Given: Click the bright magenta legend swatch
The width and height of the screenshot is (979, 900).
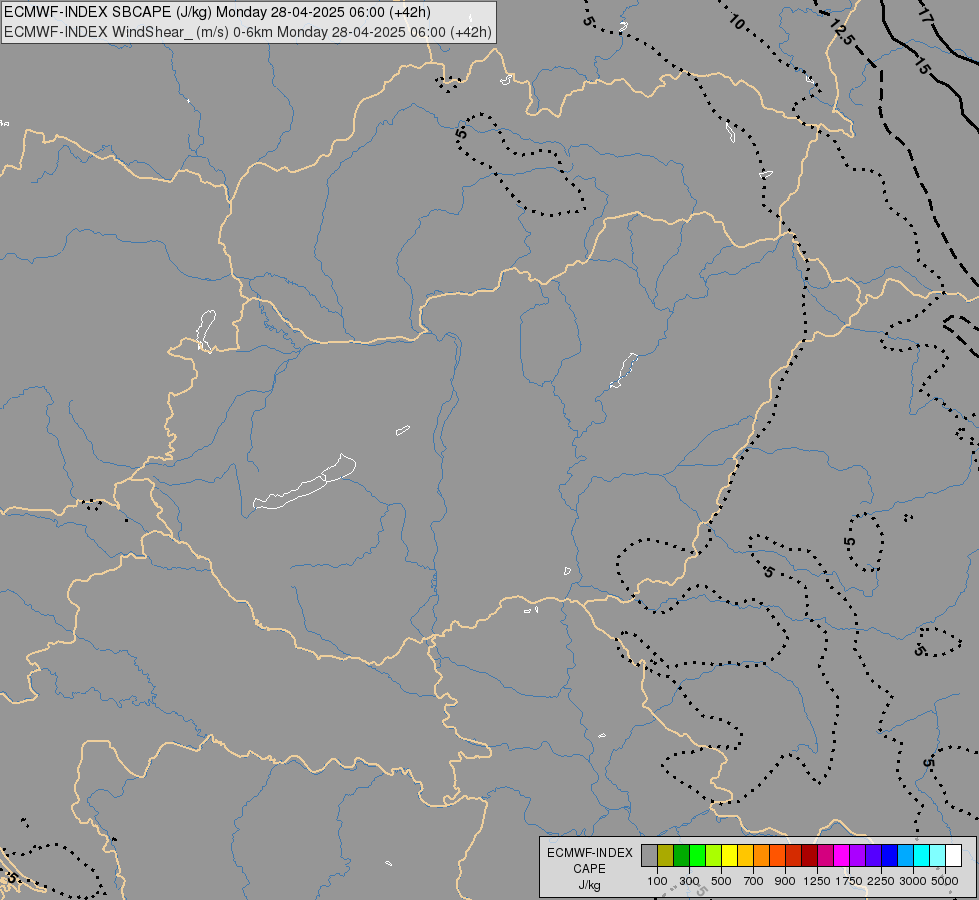Looking at the screenshot, I should [842, 856].
